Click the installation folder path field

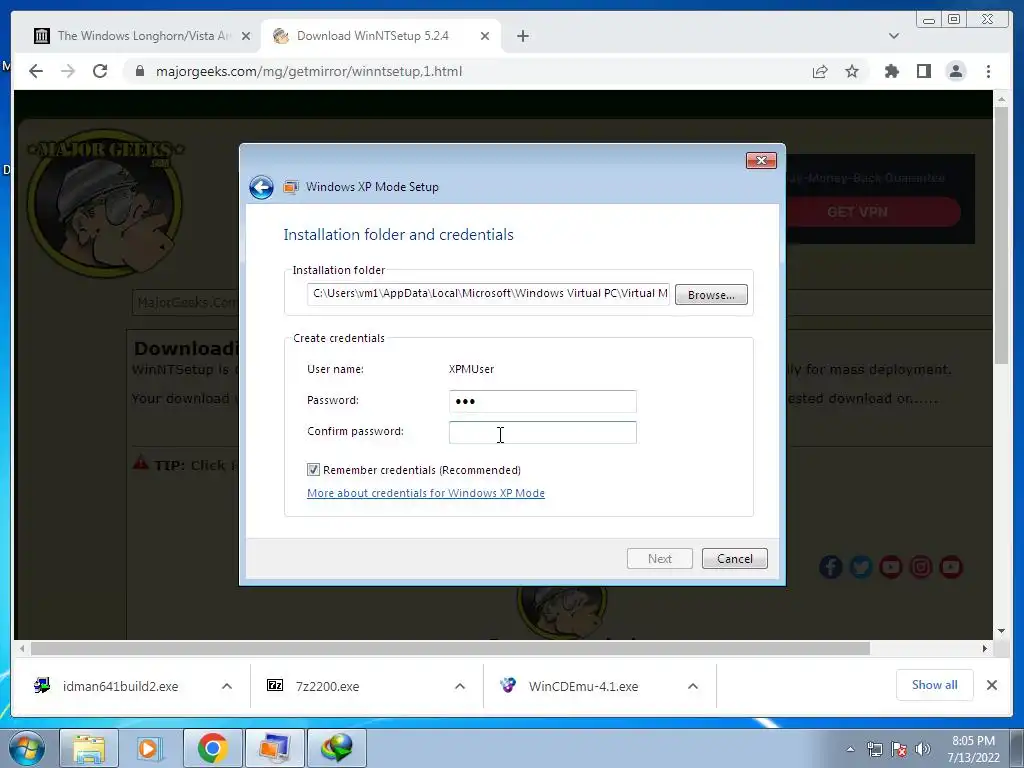pos(488,293)
